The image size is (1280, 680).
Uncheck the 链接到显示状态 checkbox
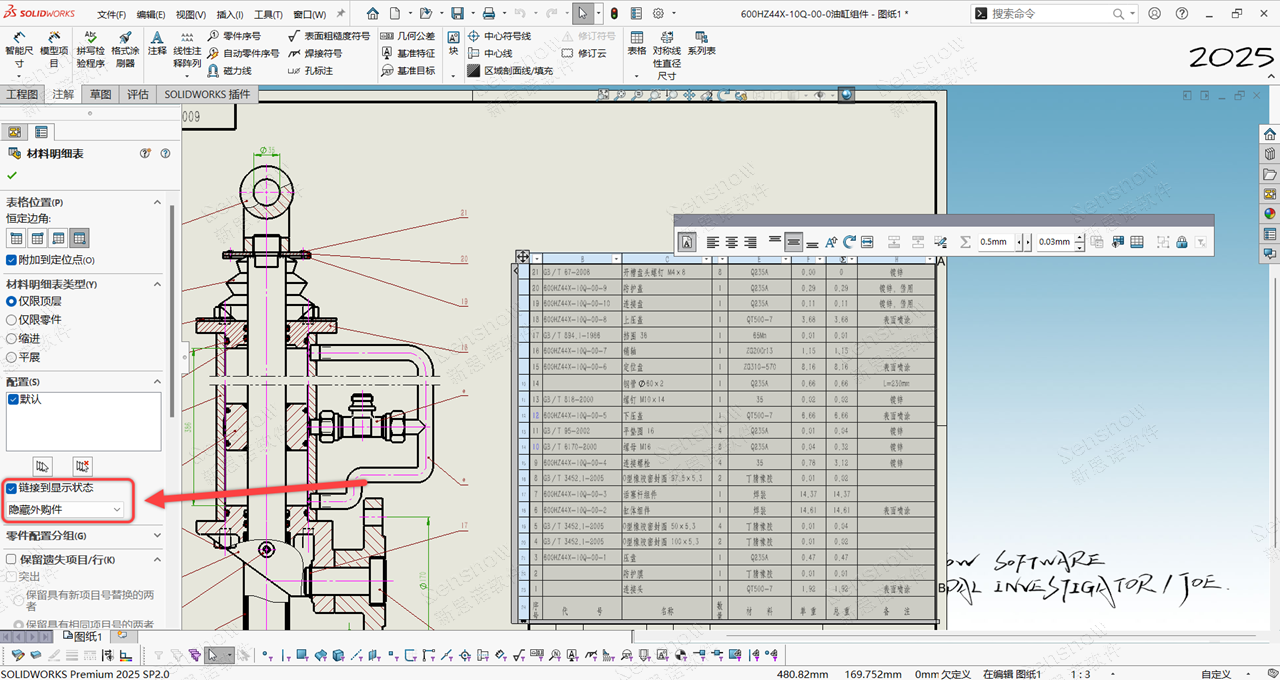coord(12,488)
